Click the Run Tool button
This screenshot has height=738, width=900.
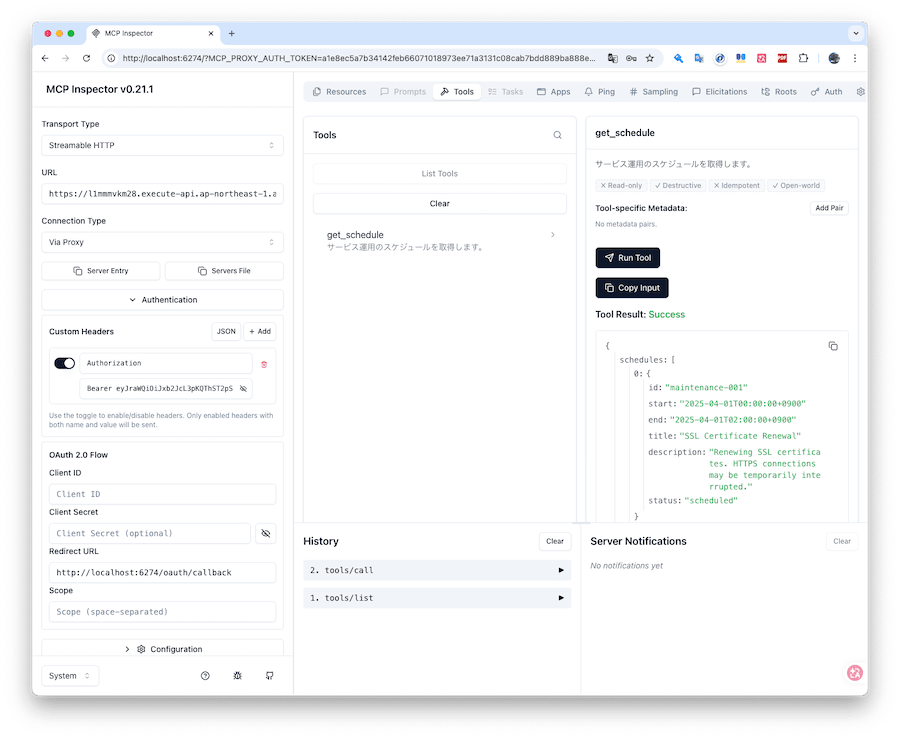pyautogui.click(x=627, y=258)
